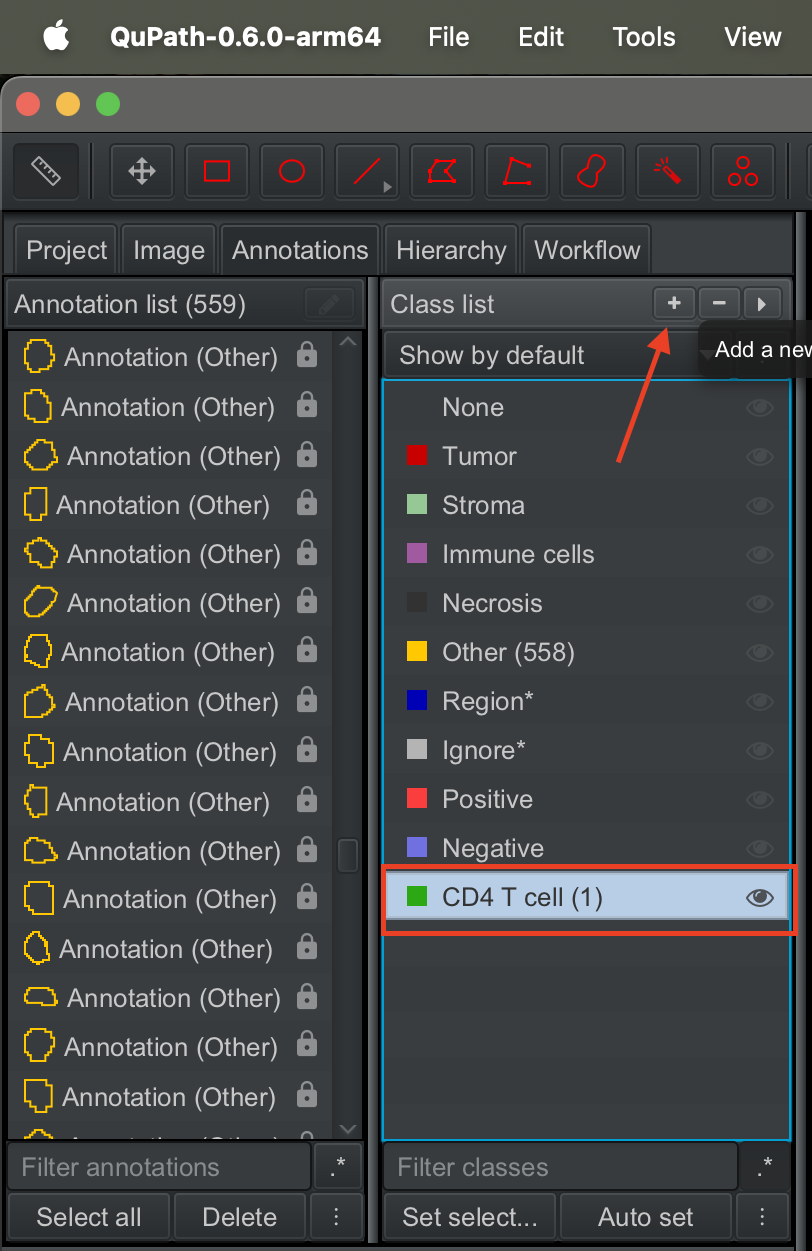This screenshot has width=812, height=1251.
Task: Click the Filter classes input field
Action: [x=560, y=1167]
